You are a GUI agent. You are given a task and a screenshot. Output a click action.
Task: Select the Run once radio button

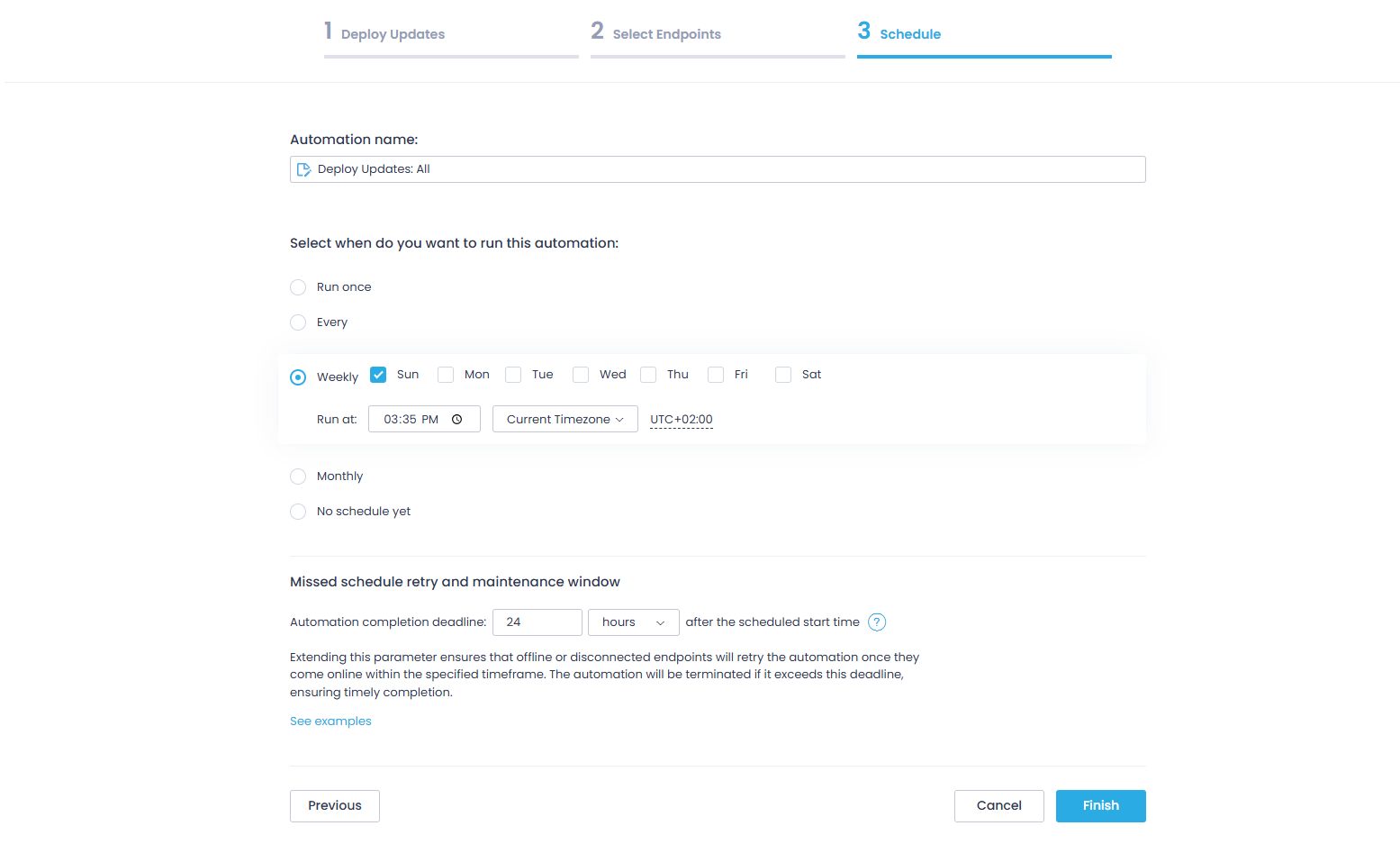point(298,286)
